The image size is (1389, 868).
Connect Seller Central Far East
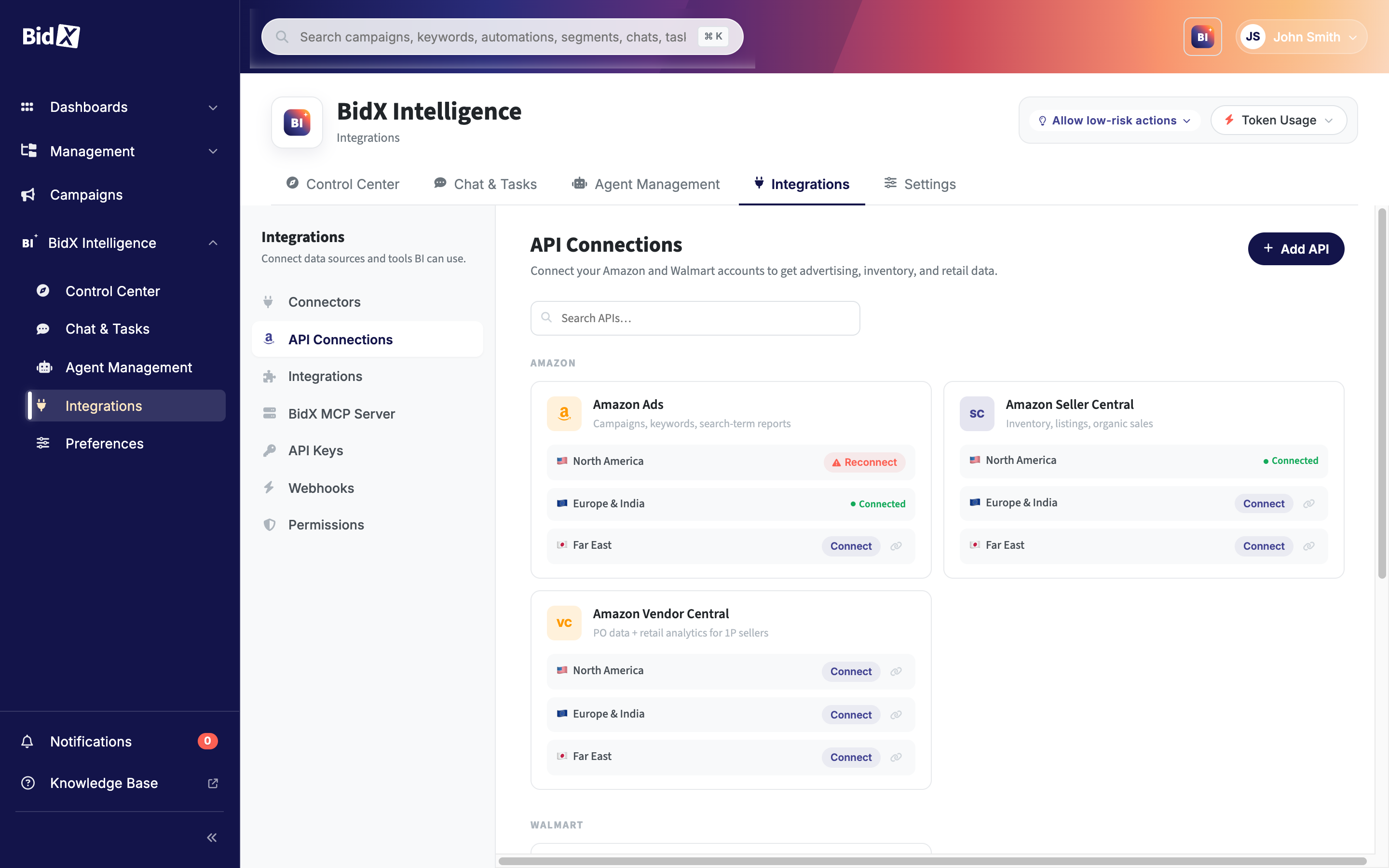[x=1263, y=546]
